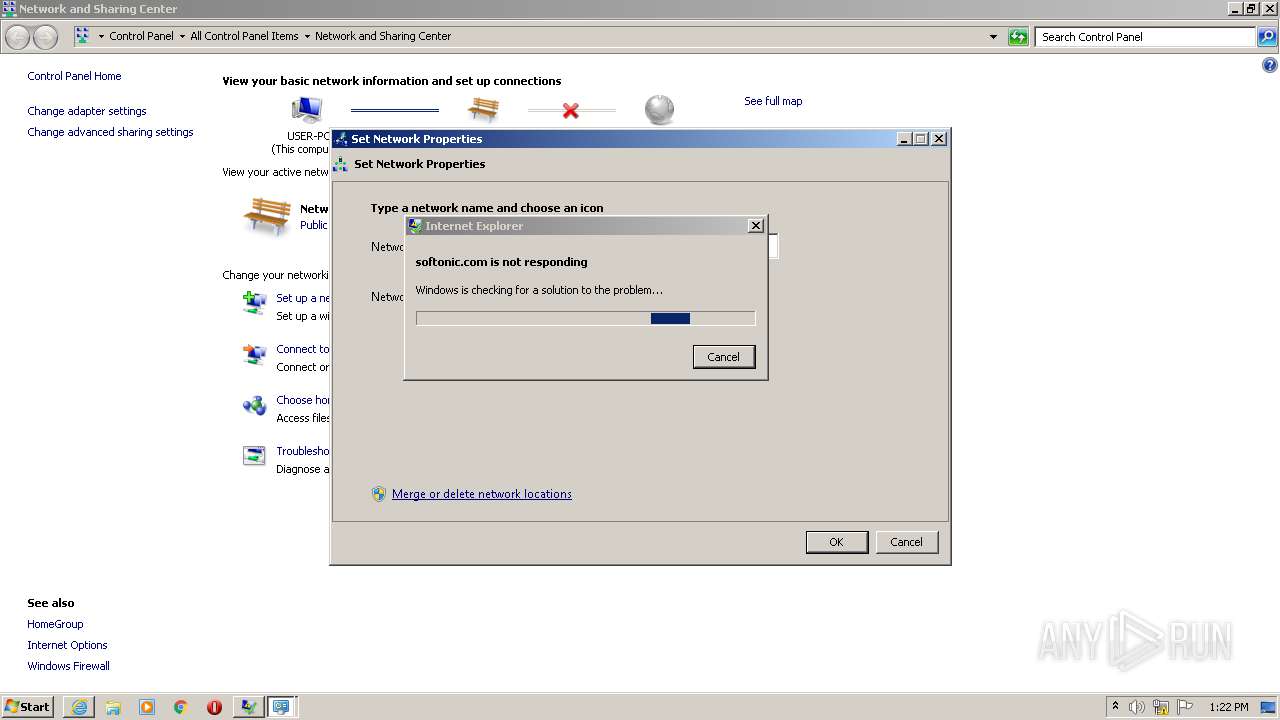Click the search magnifier icon
1280x720 pixels.
[x=1266, y=37]
